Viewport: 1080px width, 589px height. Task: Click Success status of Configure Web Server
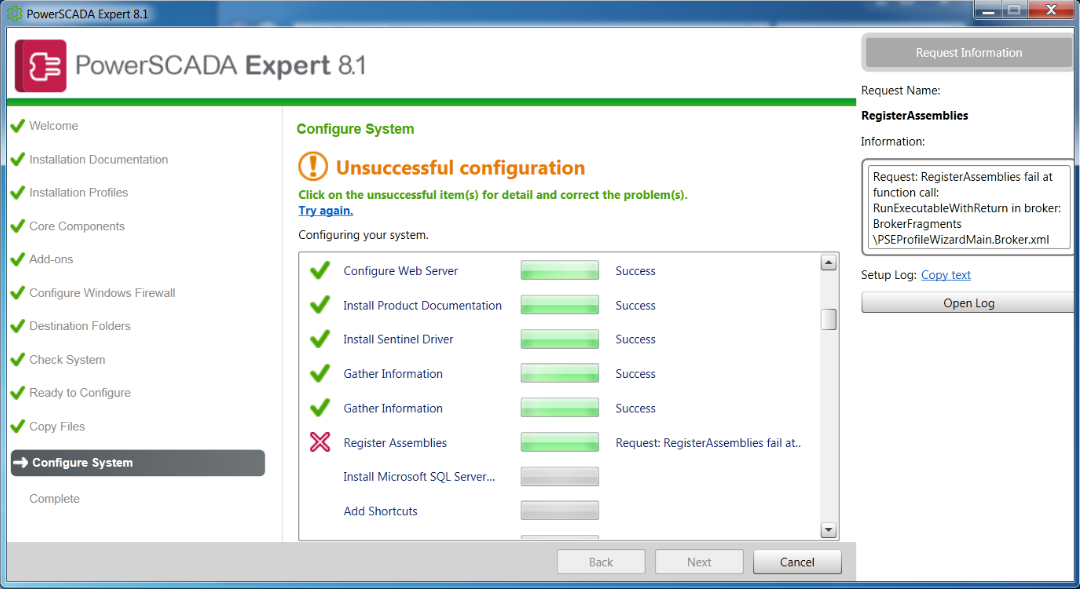(x=635, y=271)
